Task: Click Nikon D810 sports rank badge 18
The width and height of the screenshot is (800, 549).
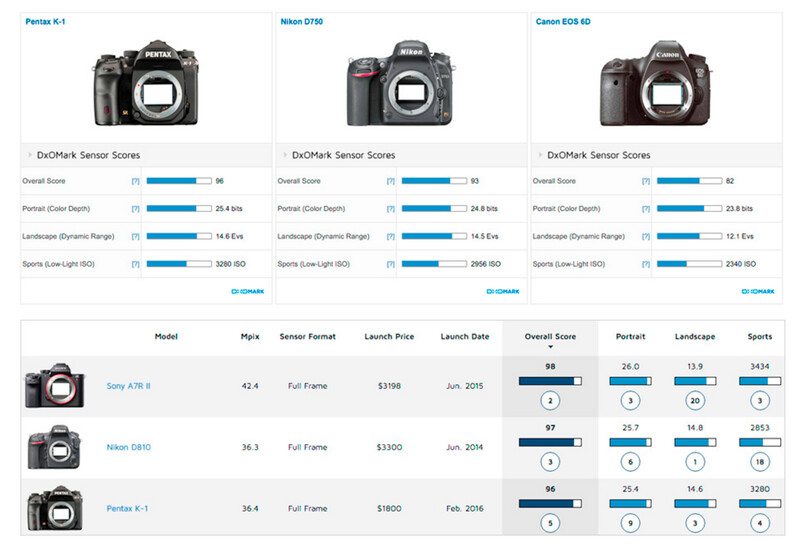Action: point(760,462)
